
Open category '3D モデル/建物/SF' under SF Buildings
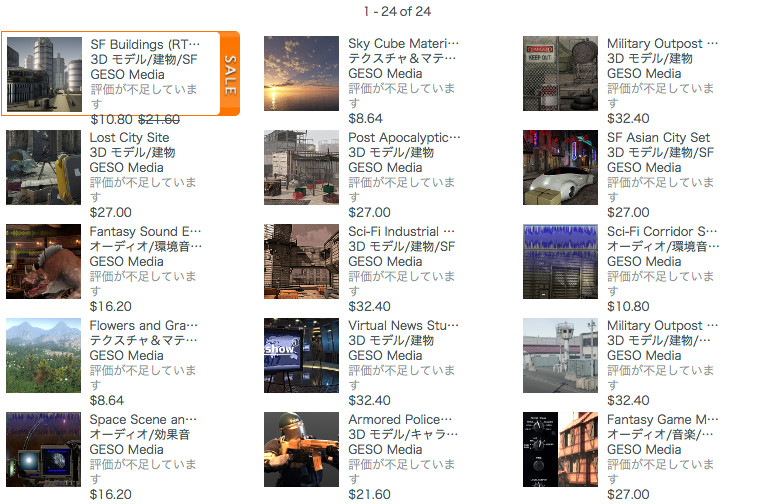pyautogui.click(x=144, y=59)
